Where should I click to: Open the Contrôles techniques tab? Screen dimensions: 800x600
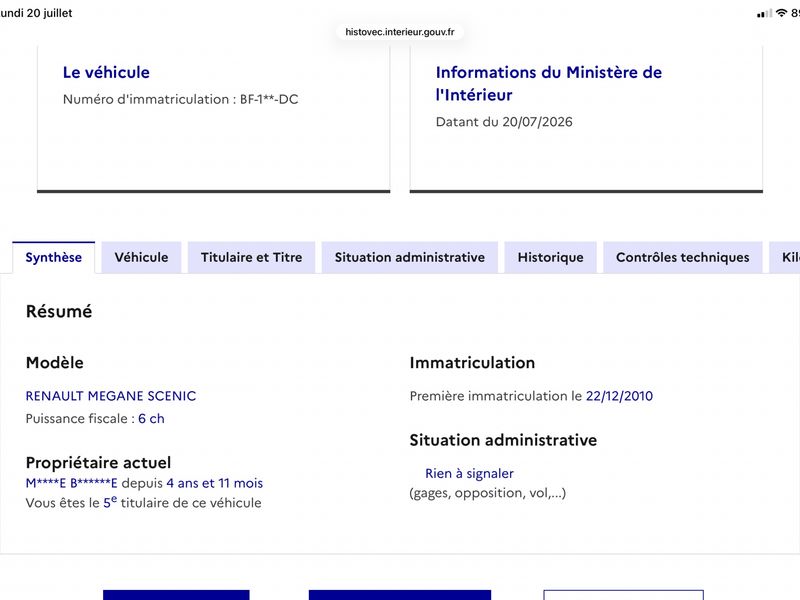(x=683, y=257)
